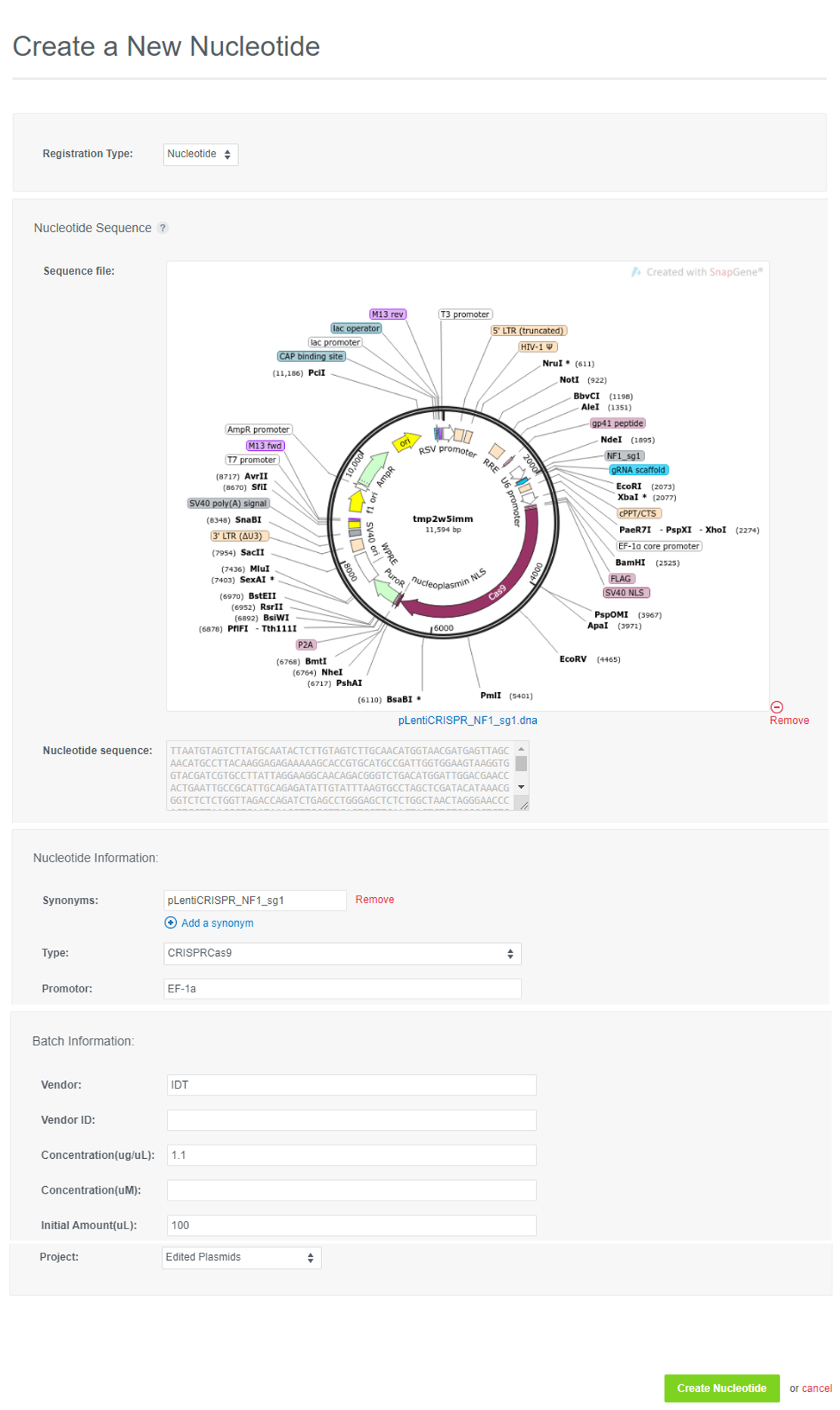840x1410 pixels.
Task: Click the Initial Amount(uL) field
Action: (352, 1225)
